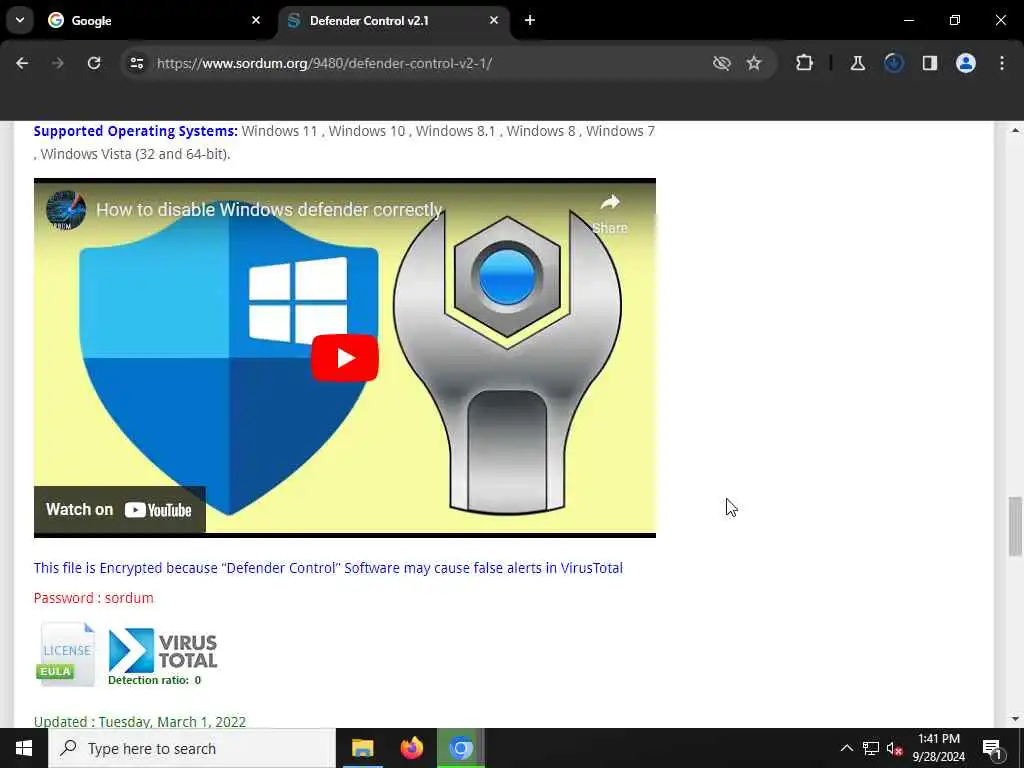The height and width of the screenshot is (768, 1024).
Task: Click the browser forward arrow
Action: point(58,63)
